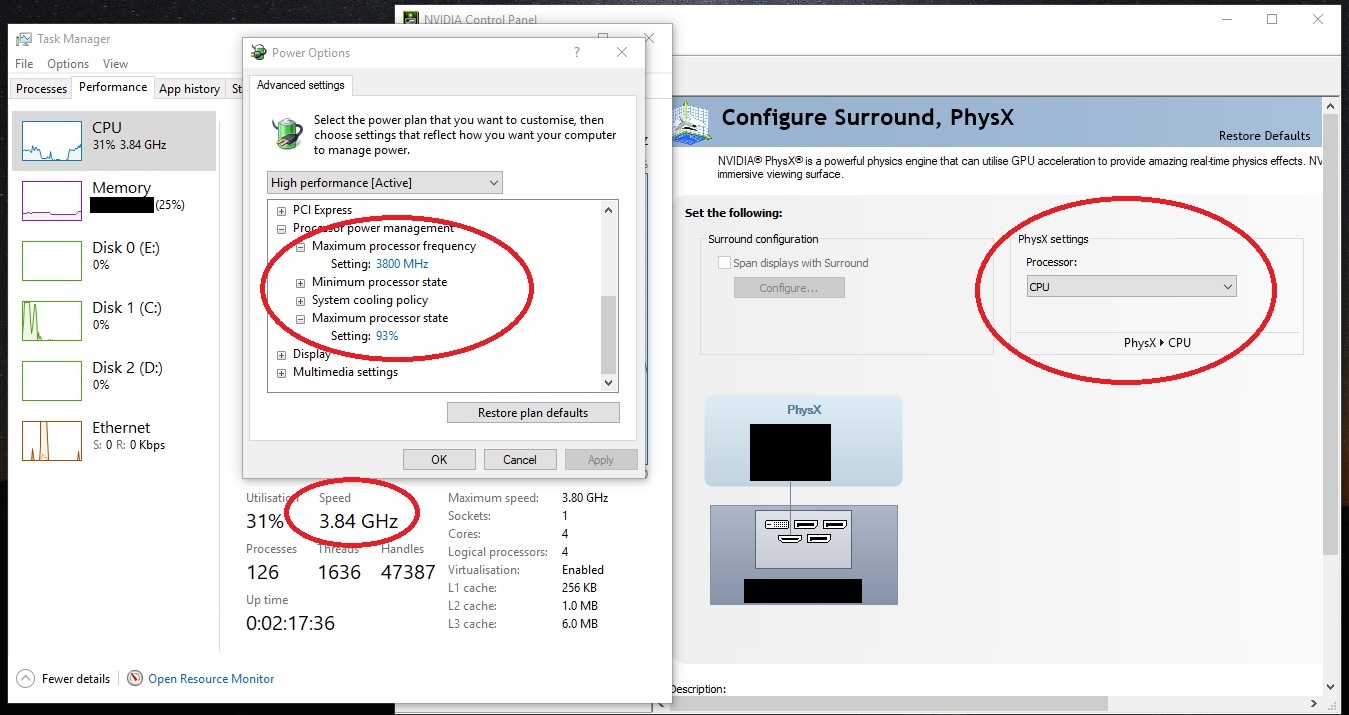Screen dimensions: 1349x715
Task: Open Resource Monitor link
Action: point(211,679)
